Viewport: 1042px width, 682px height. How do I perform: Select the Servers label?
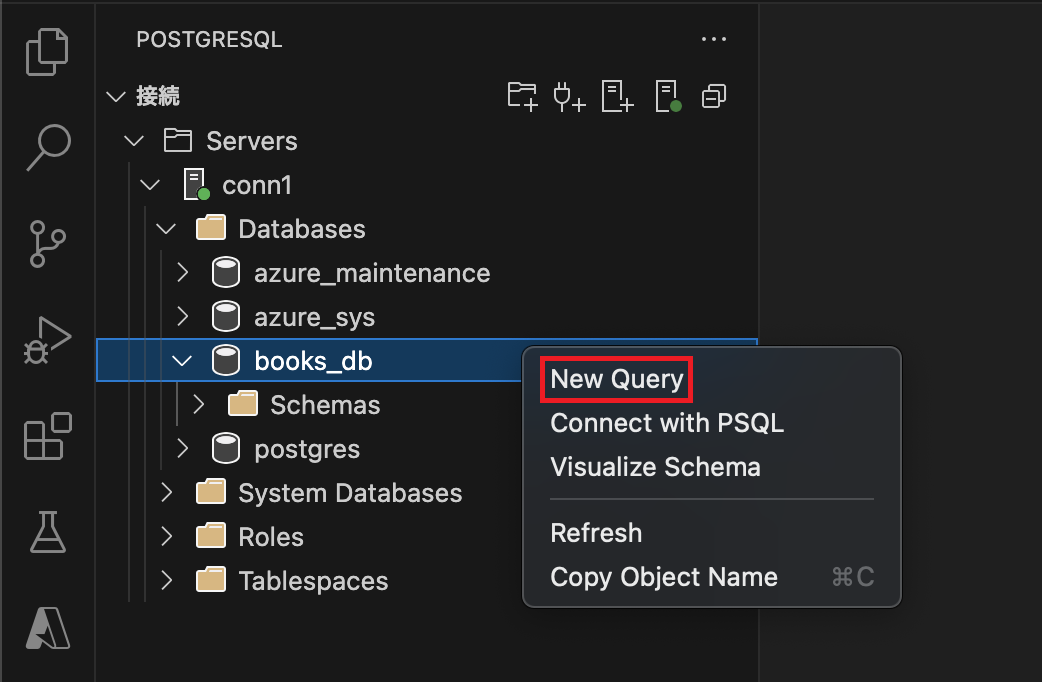pyautogui.click(x=252, y=141)
